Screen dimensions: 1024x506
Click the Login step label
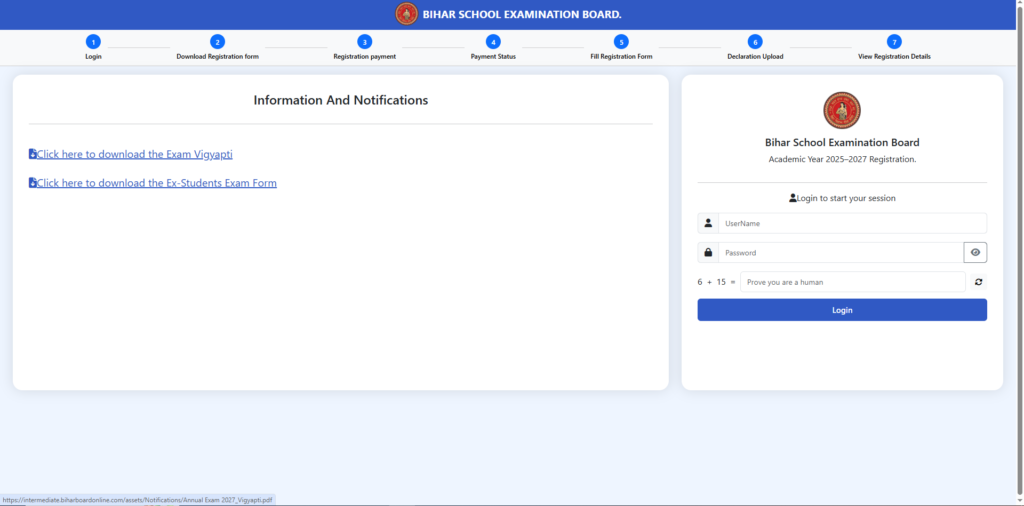click(x=93, y=57)
